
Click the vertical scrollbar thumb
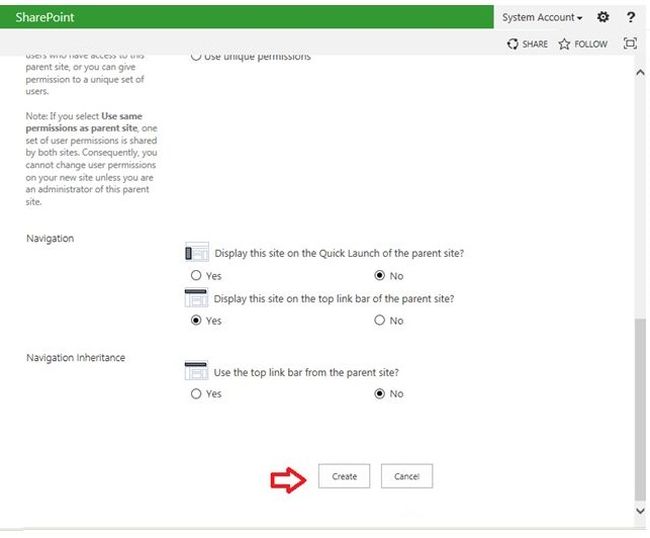click(640, 410)
